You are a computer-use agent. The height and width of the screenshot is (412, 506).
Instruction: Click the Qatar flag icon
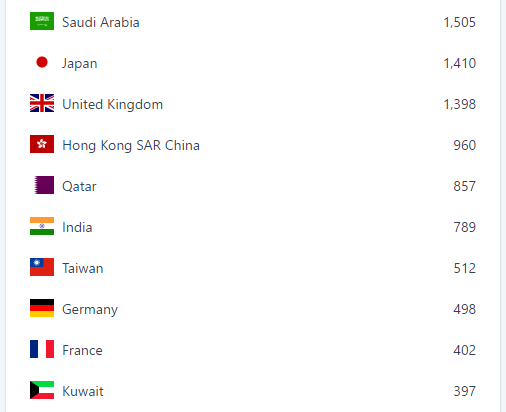[x=42, y=185]
